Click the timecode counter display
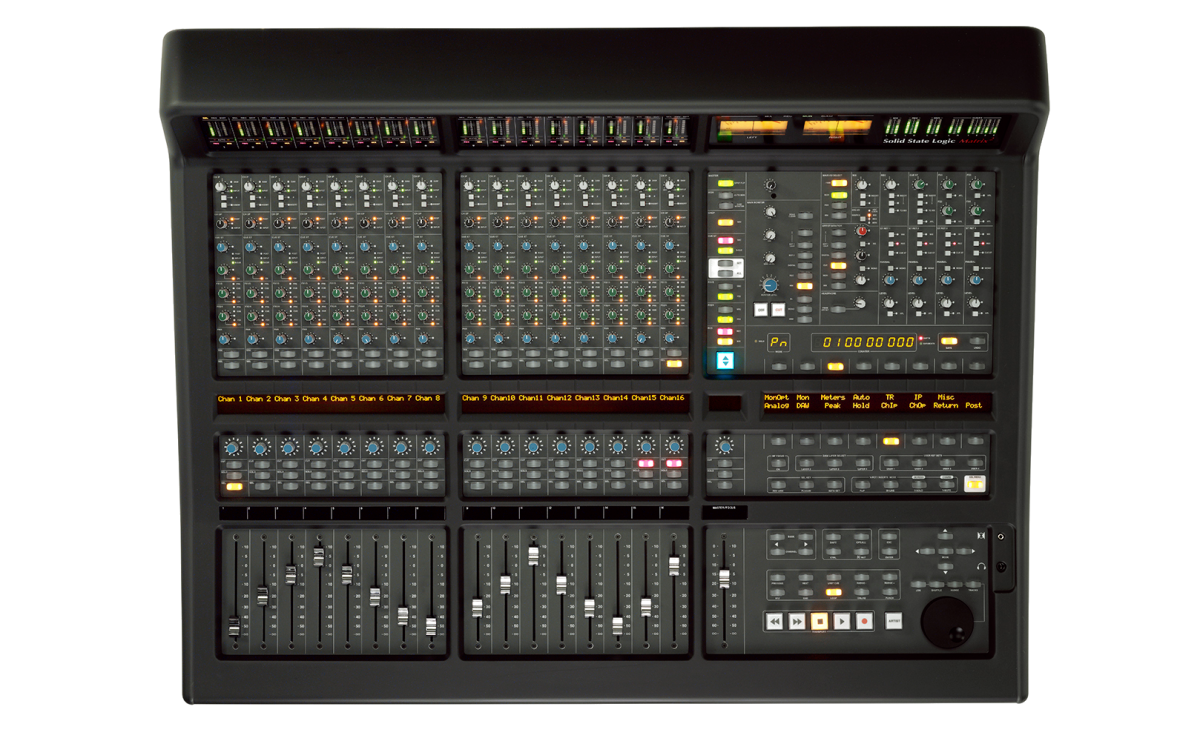 [866, 341]
